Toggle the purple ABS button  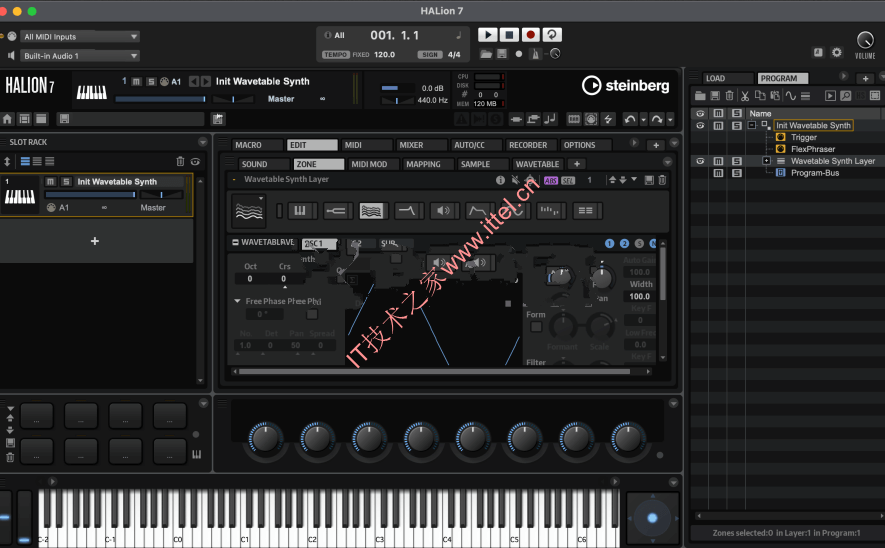[x=551, y=181]
